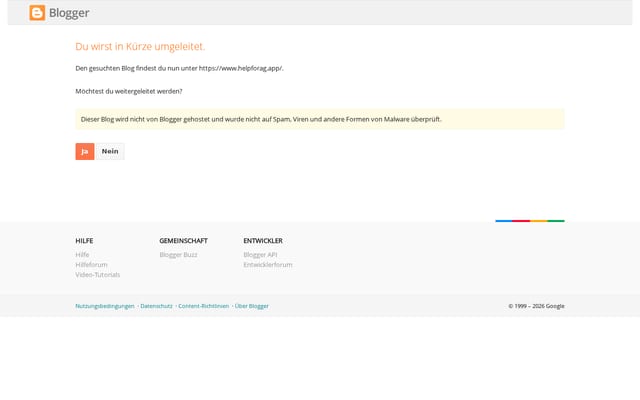Open the Hilfeforum link
640x400 pixels.
click(91, 264)
